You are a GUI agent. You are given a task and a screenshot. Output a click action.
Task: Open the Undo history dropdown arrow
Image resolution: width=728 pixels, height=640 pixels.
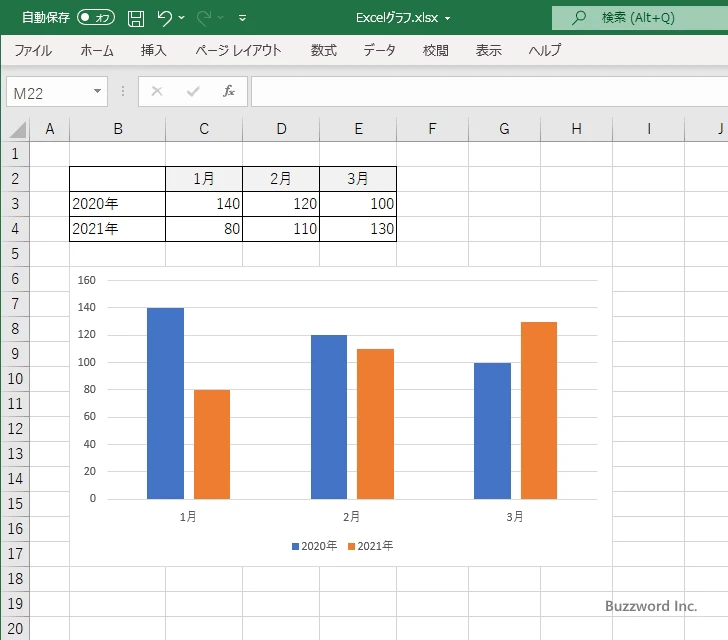tap(182, 18)
